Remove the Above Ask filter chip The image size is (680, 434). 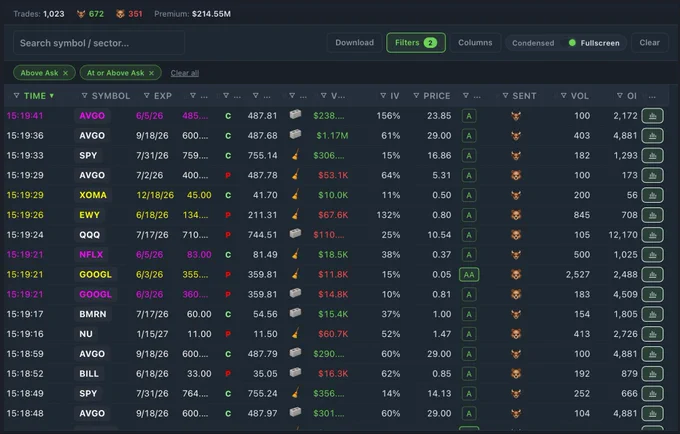point(65,73)
